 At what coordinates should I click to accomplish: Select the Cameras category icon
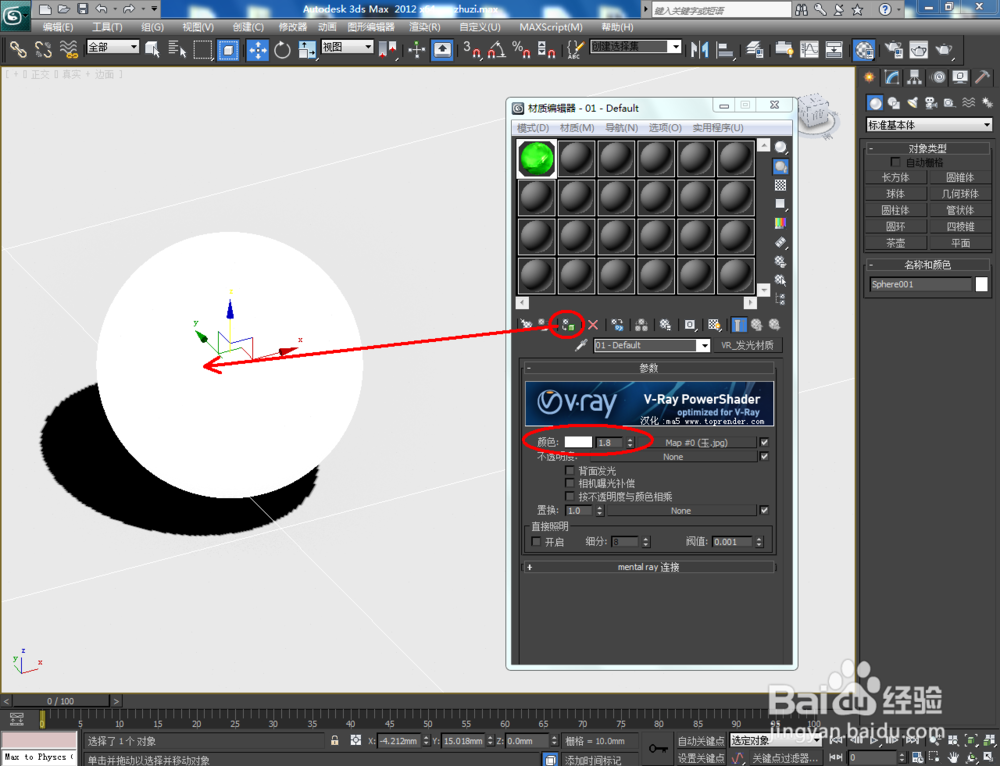coord(931,103)
